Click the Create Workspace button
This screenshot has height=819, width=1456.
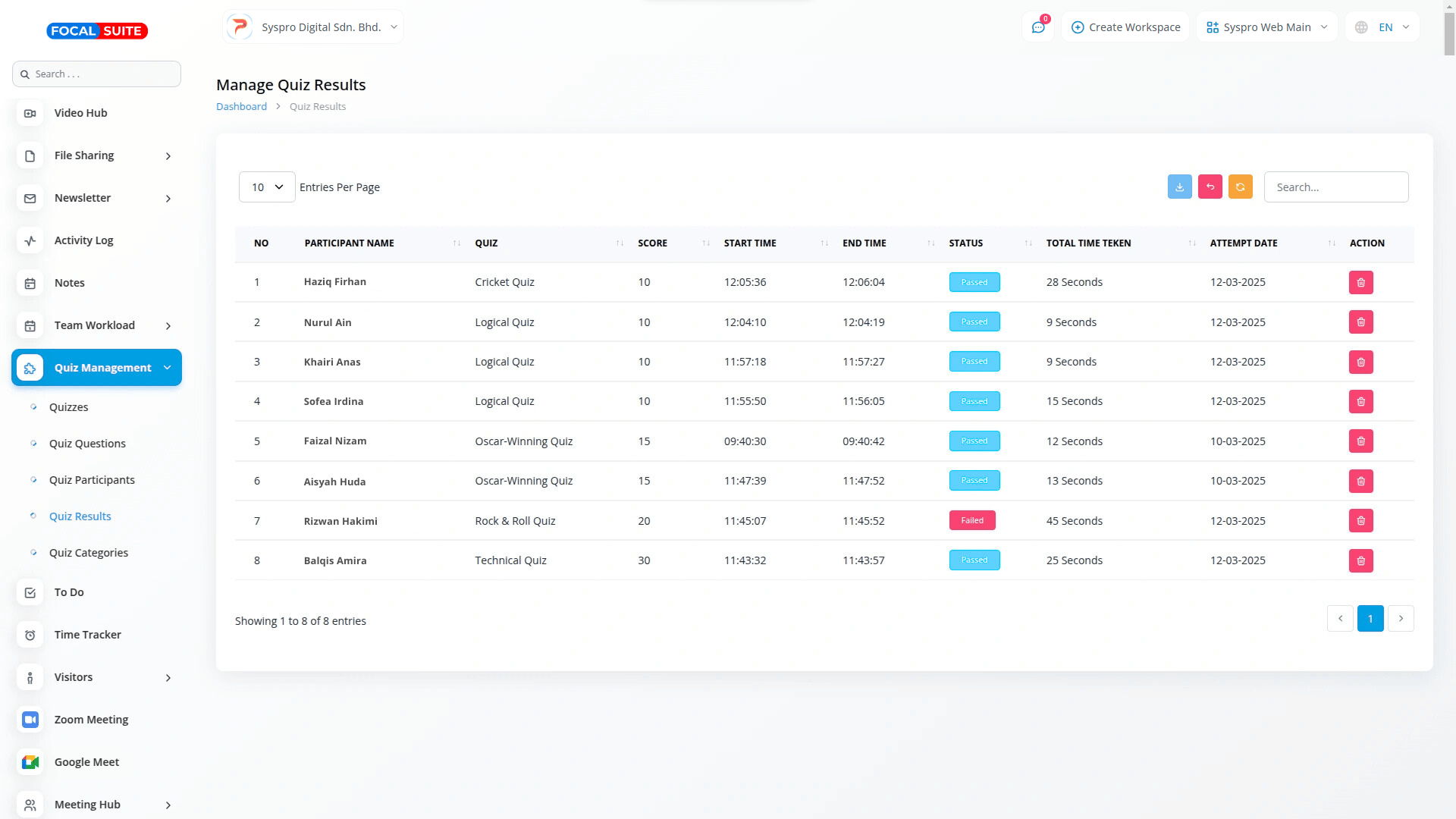1125,27
